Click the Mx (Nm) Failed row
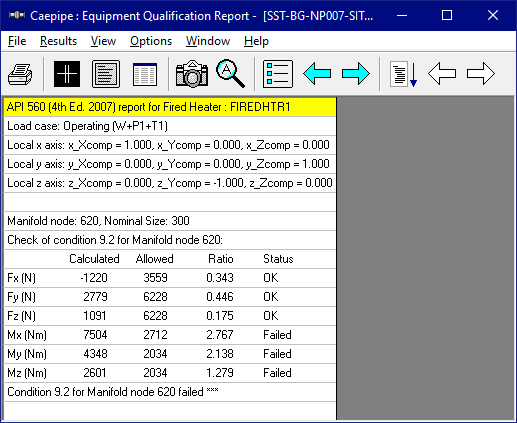Viewport: 517px width, 423px height. (170, 335)
